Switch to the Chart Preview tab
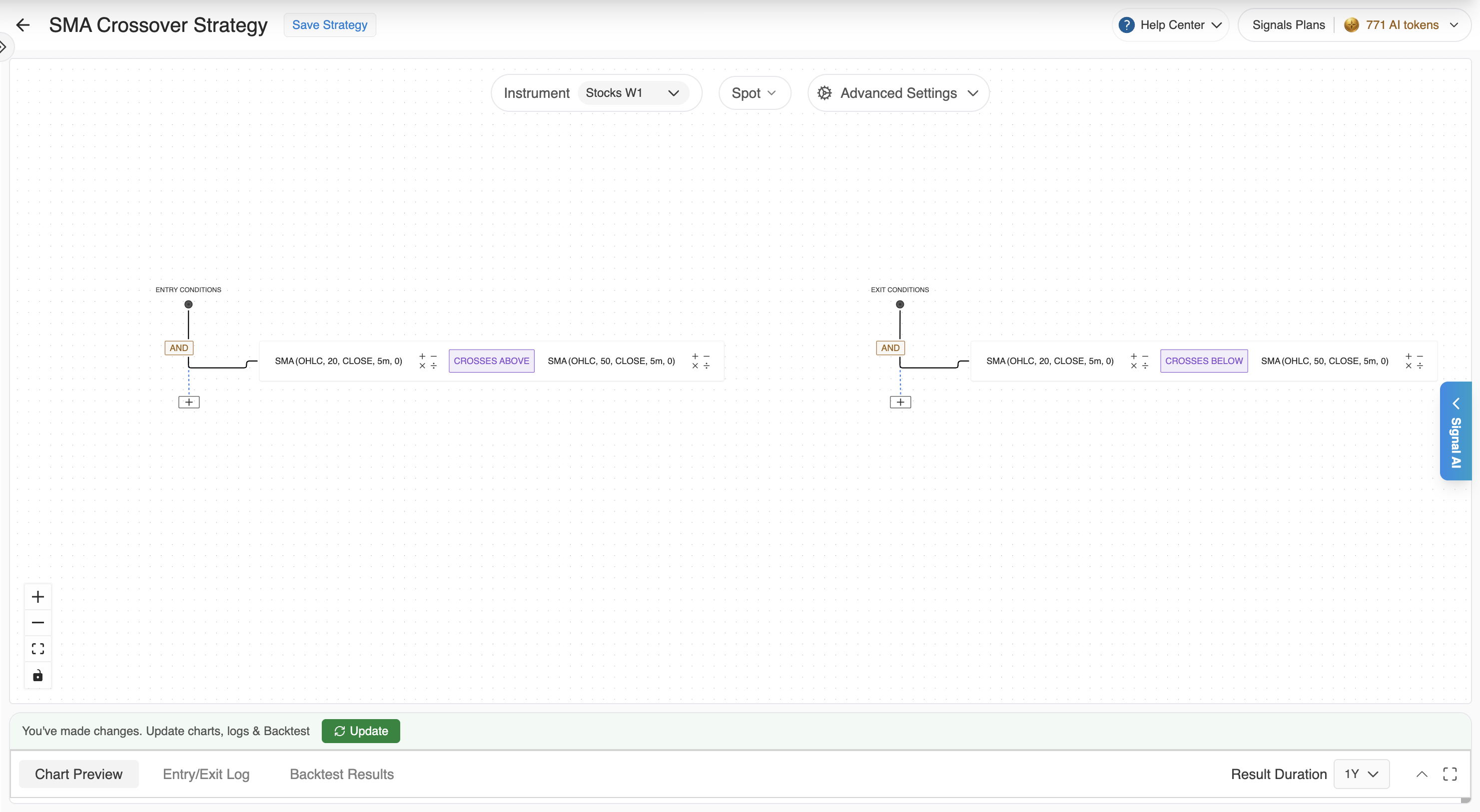This screenshot has width=1480, height=812. (79, 774)
